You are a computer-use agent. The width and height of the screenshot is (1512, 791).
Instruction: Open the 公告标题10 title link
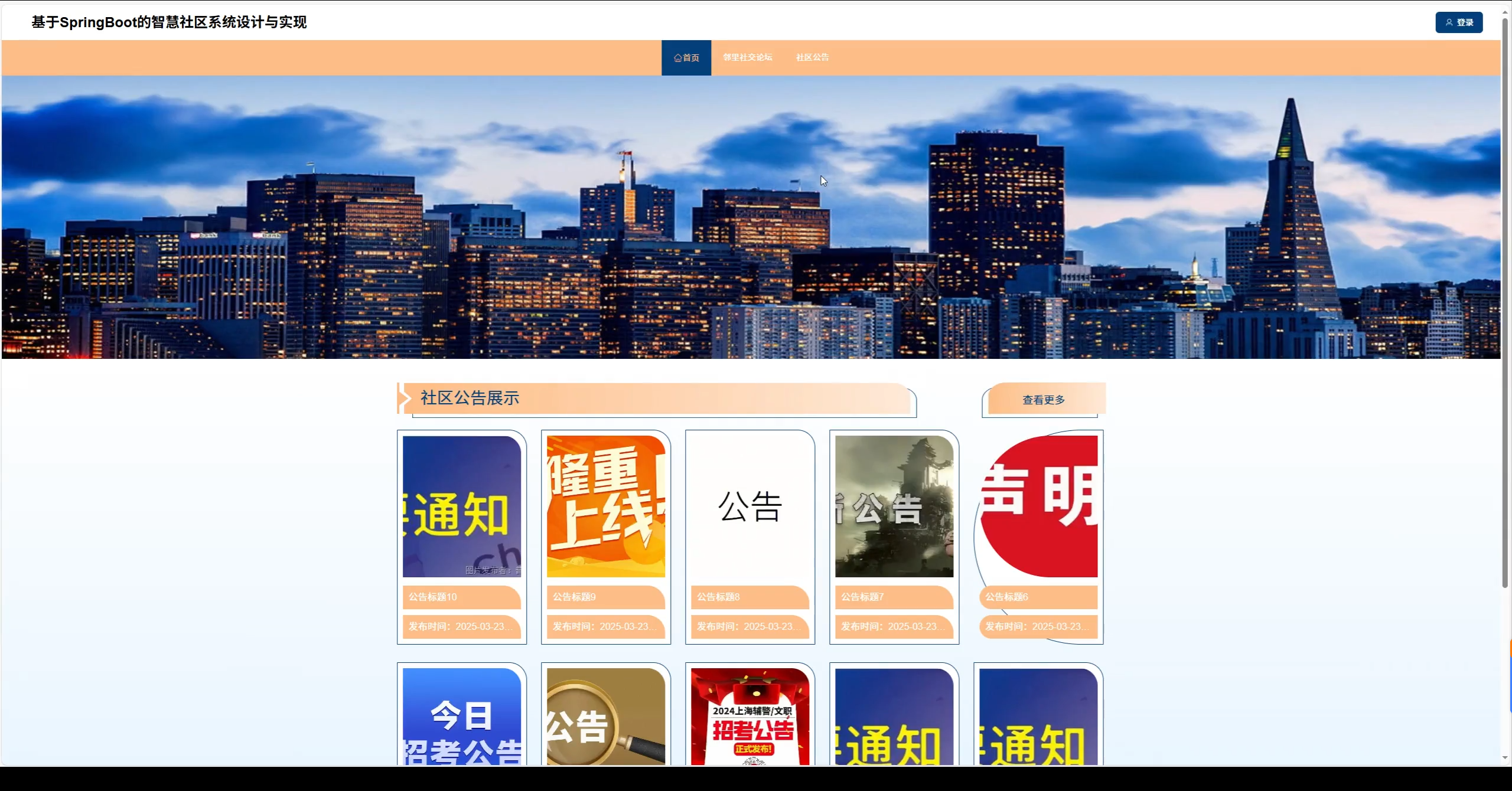(433, 597)
